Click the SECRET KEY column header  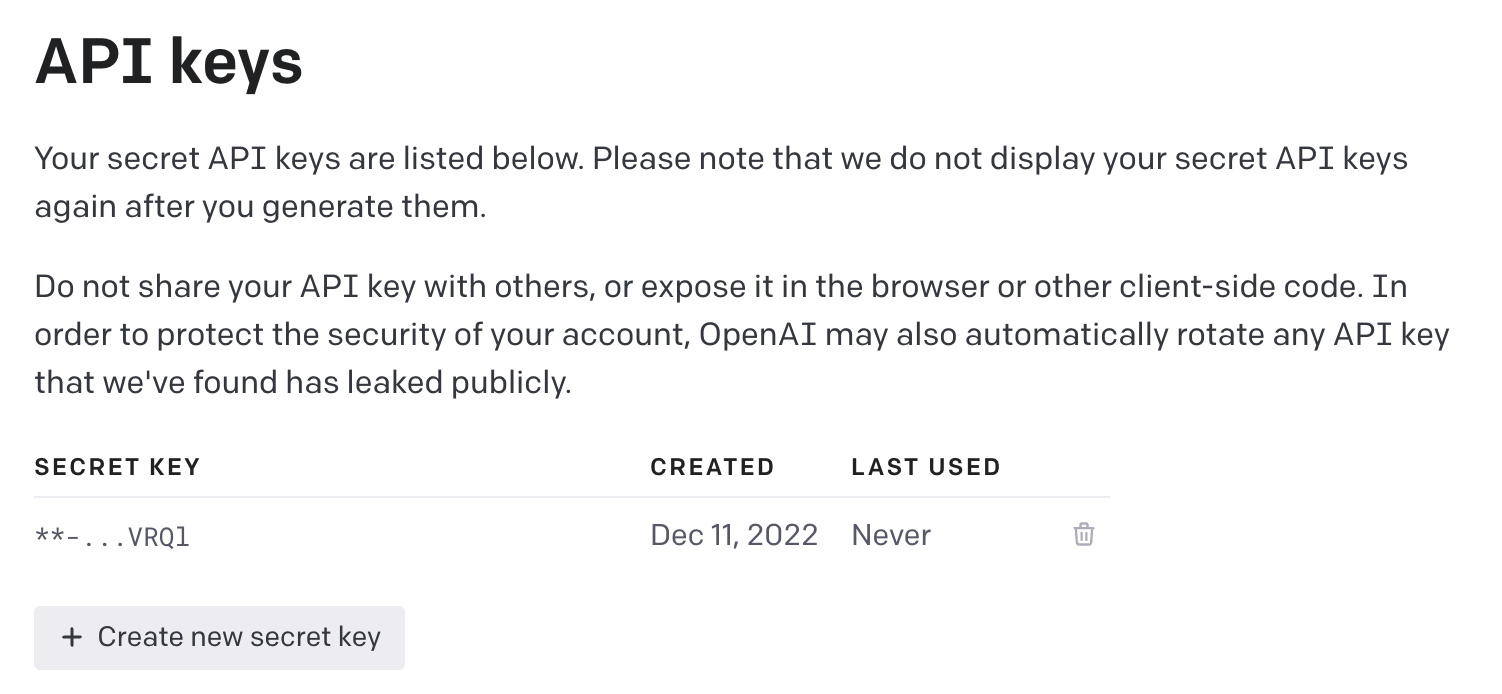click(117, 467)
